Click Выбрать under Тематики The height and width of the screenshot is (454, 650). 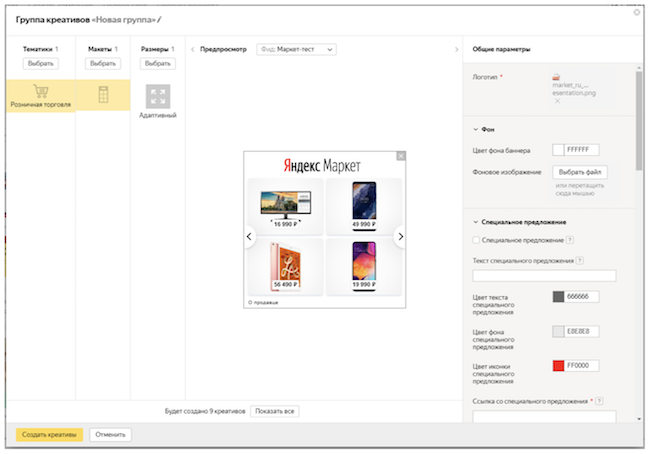point(41,63)
